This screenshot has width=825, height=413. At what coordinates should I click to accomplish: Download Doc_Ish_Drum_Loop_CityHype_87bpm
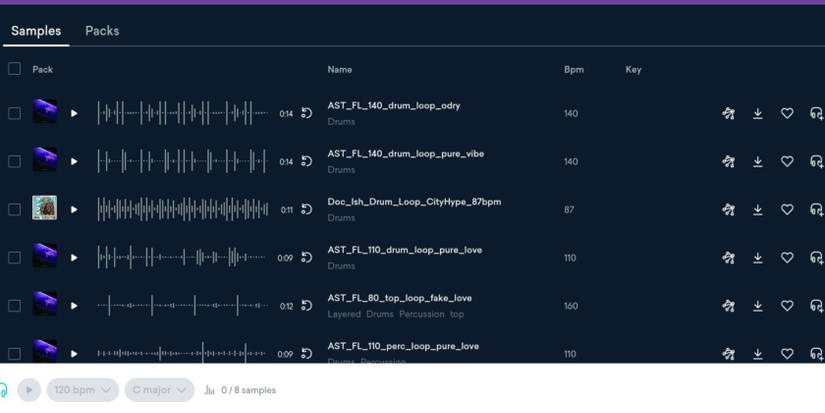point(758,209)
